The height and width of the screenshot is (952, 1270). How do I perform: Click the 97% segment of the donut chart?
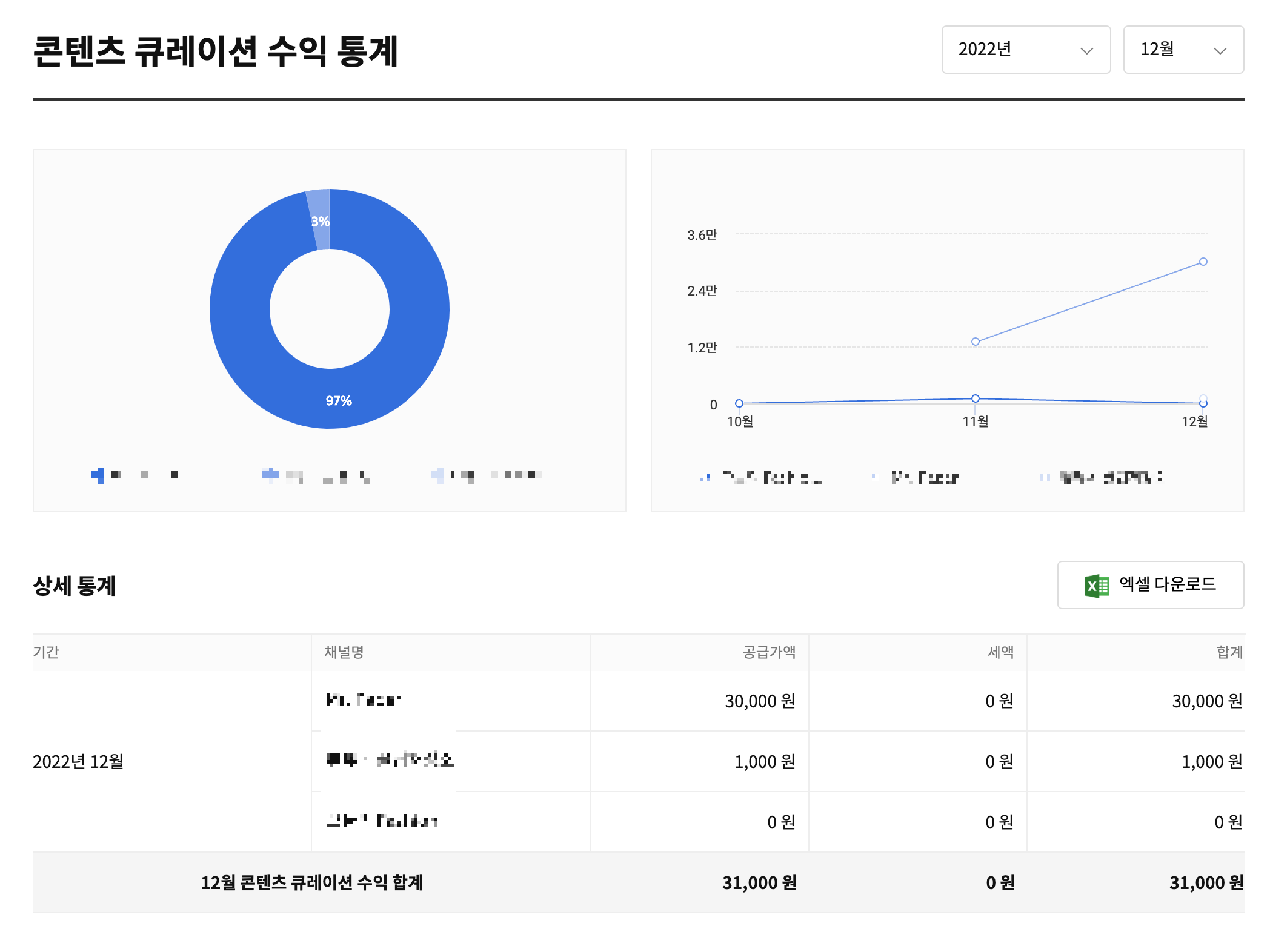tap(339, 400)
